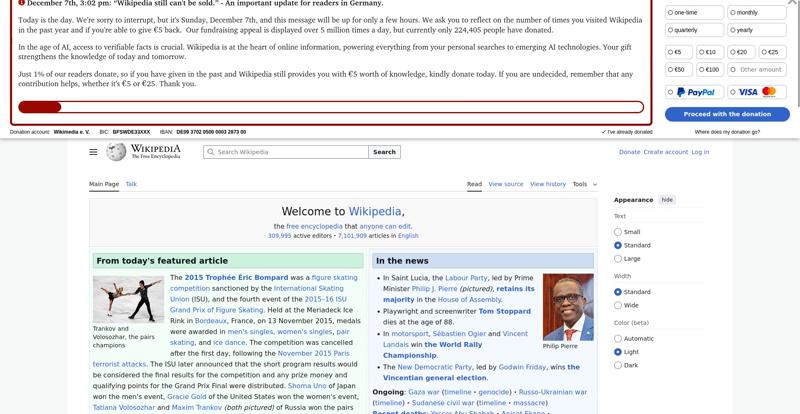Expand the Tools dropdown

(x=584, y=184)
